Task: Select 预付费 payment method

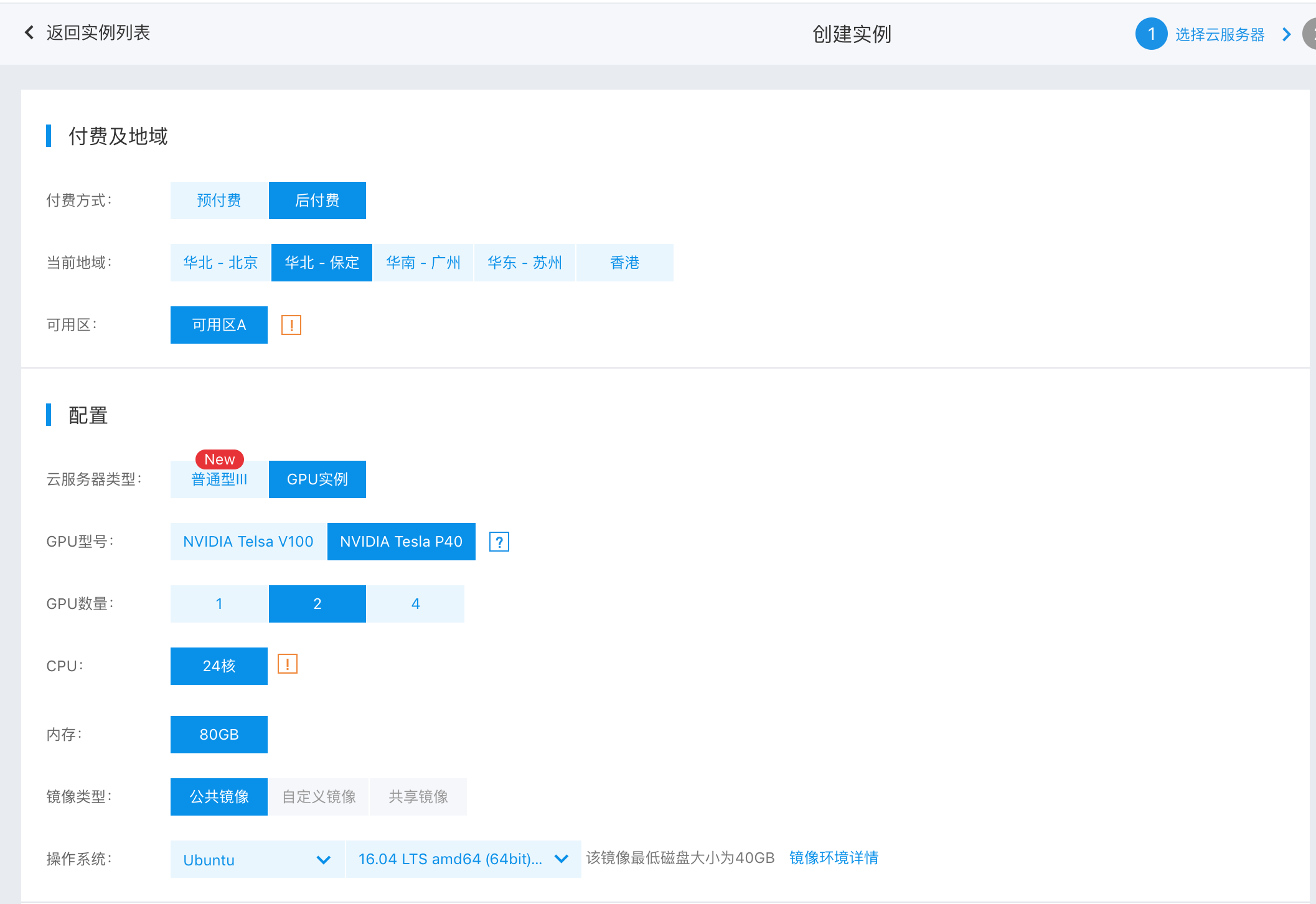Action: pyautogui.click(x=219, y=200)
